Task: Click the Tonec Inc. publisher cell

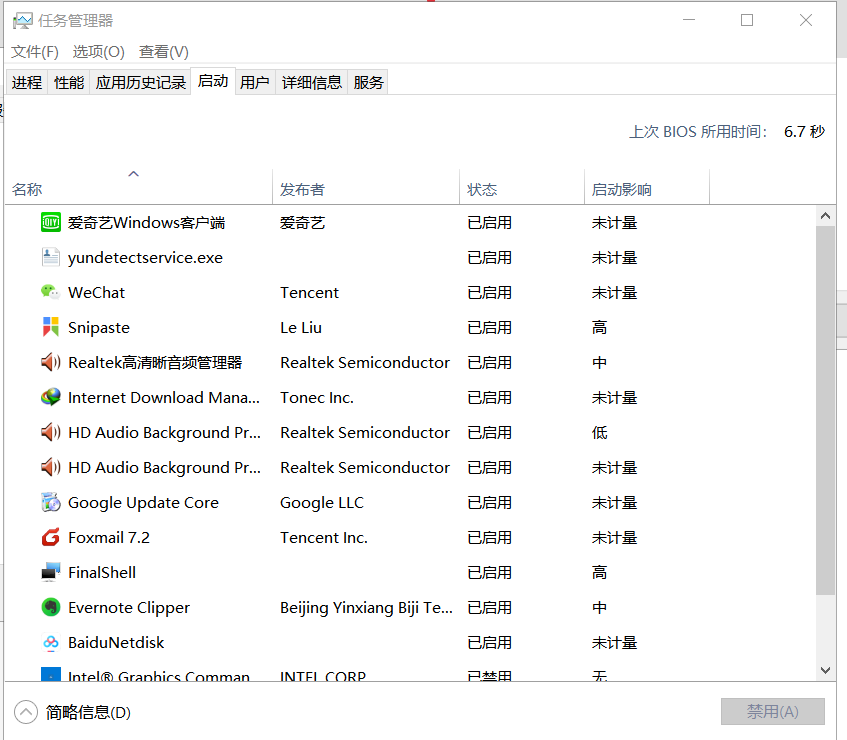Action: (317, 398)
